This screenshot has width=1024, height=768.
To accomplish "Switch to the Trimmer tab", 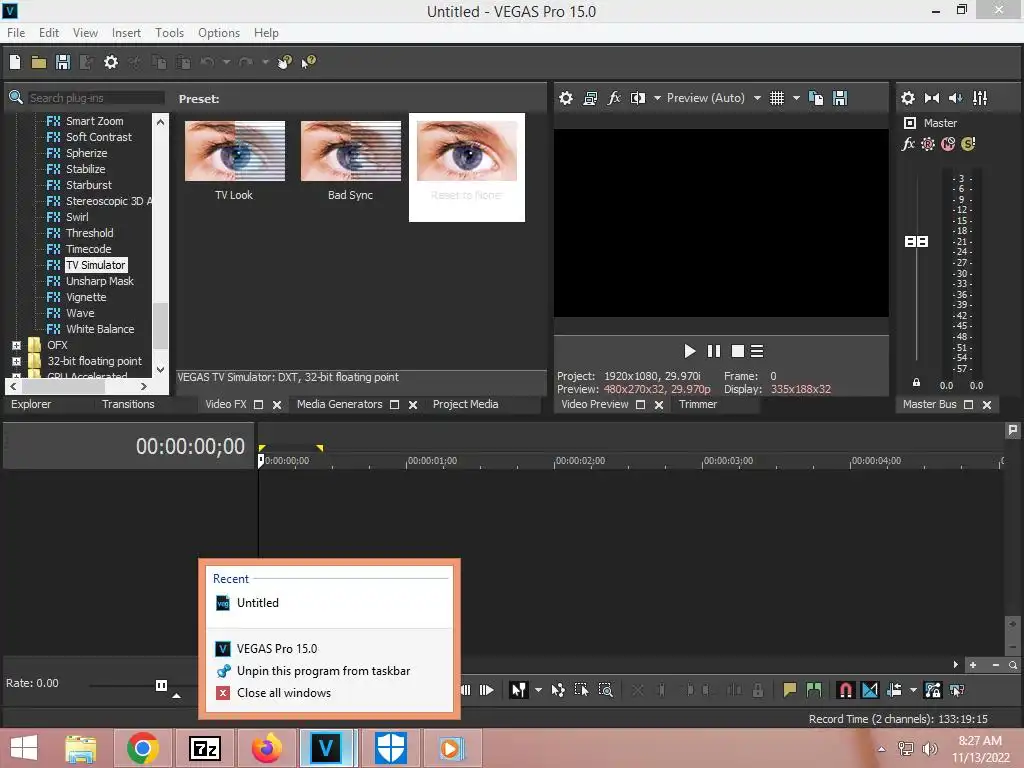I will [697, 404].
